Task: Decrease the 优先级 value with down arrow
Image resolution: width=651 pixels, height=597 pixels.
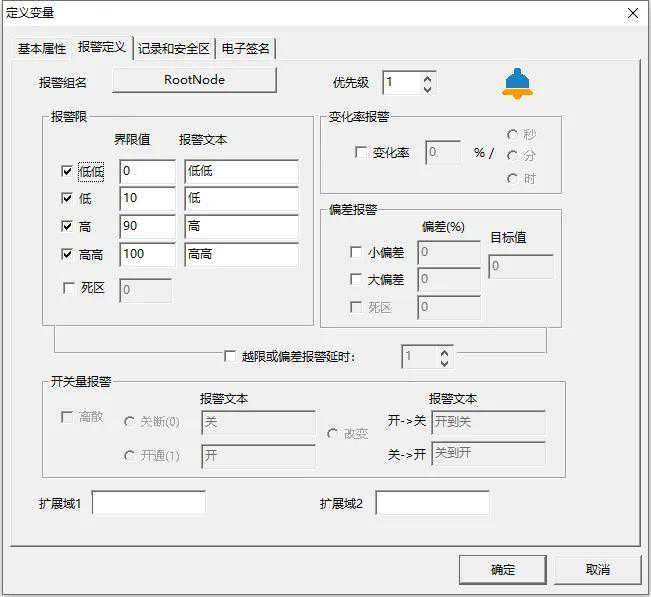Action: [428, 89]
